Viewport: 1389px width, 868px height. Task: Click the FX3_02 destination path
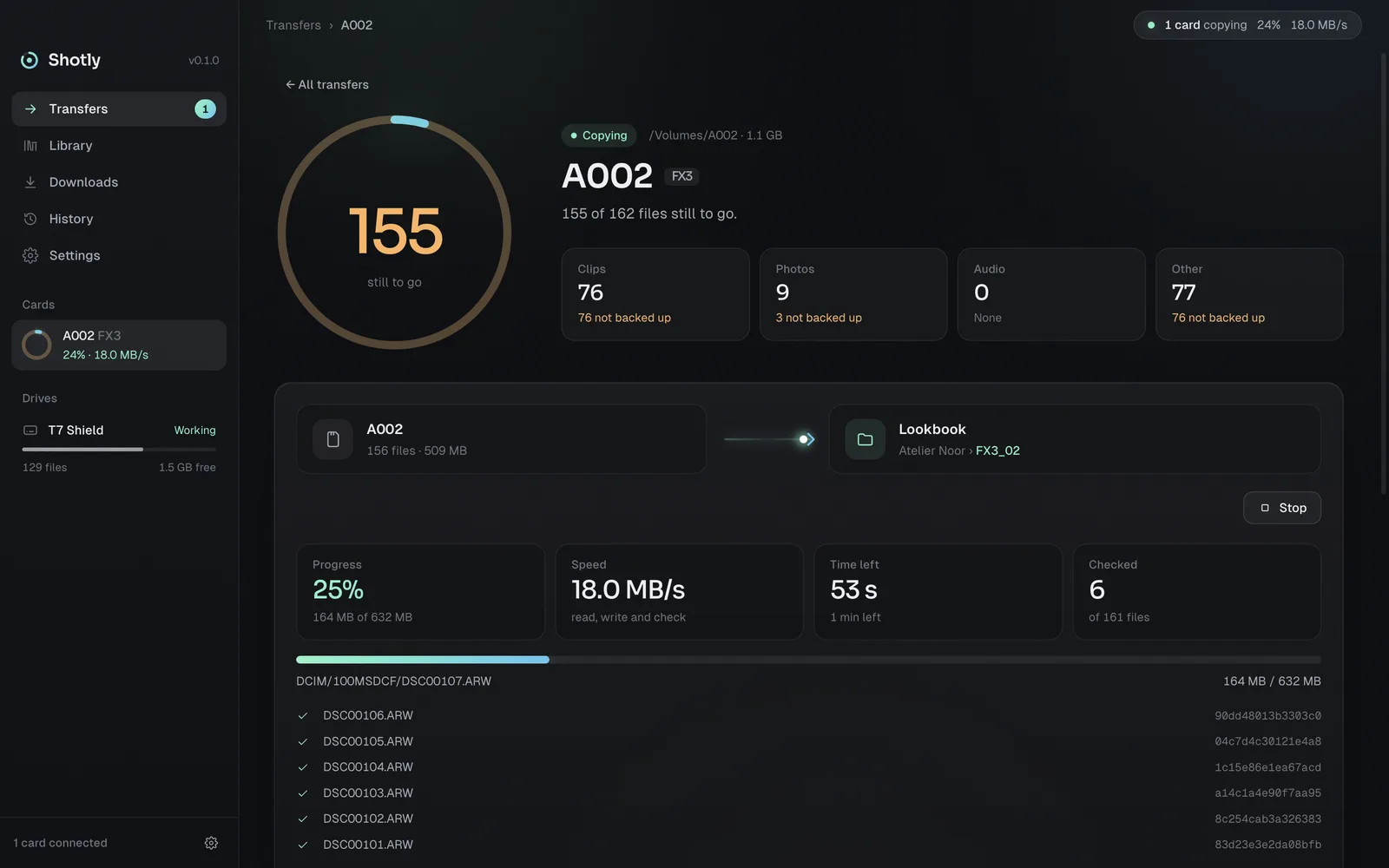point(997,450)
